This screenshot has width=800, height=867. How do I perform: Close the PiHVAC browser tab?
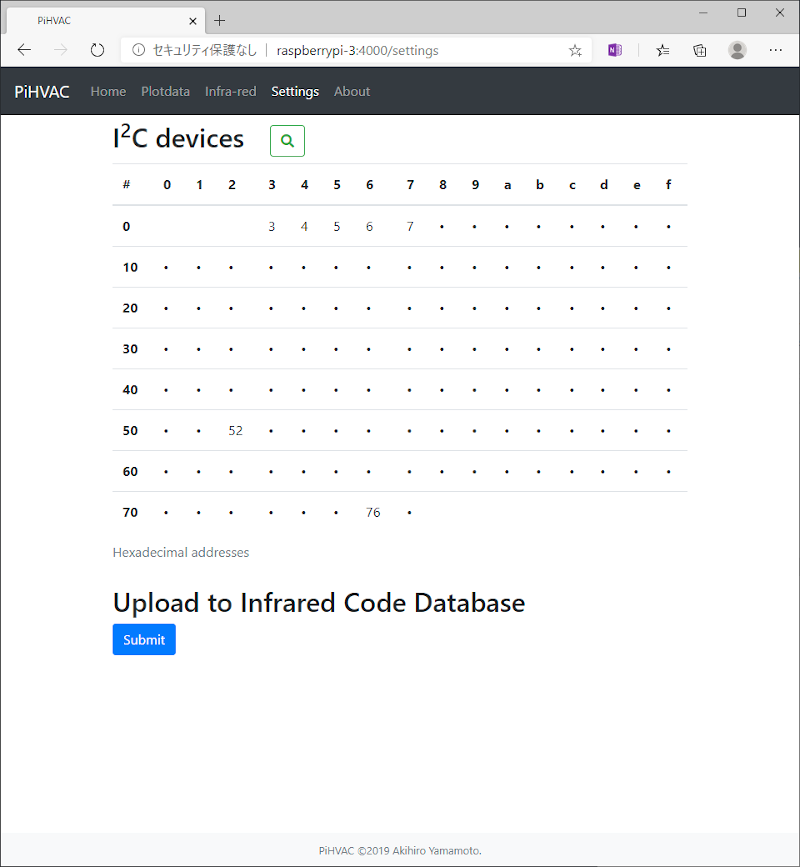pos(194,20)
